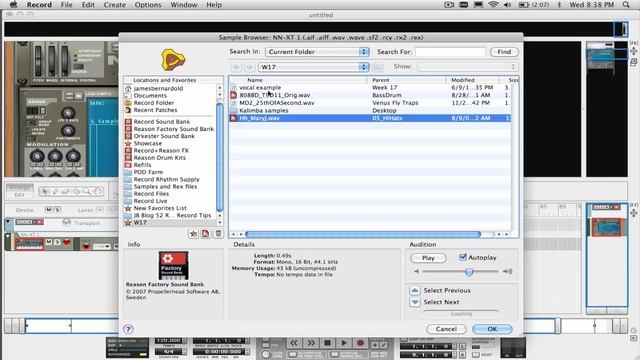
Task: Click the Modified column header
Action: coord(473,80)
